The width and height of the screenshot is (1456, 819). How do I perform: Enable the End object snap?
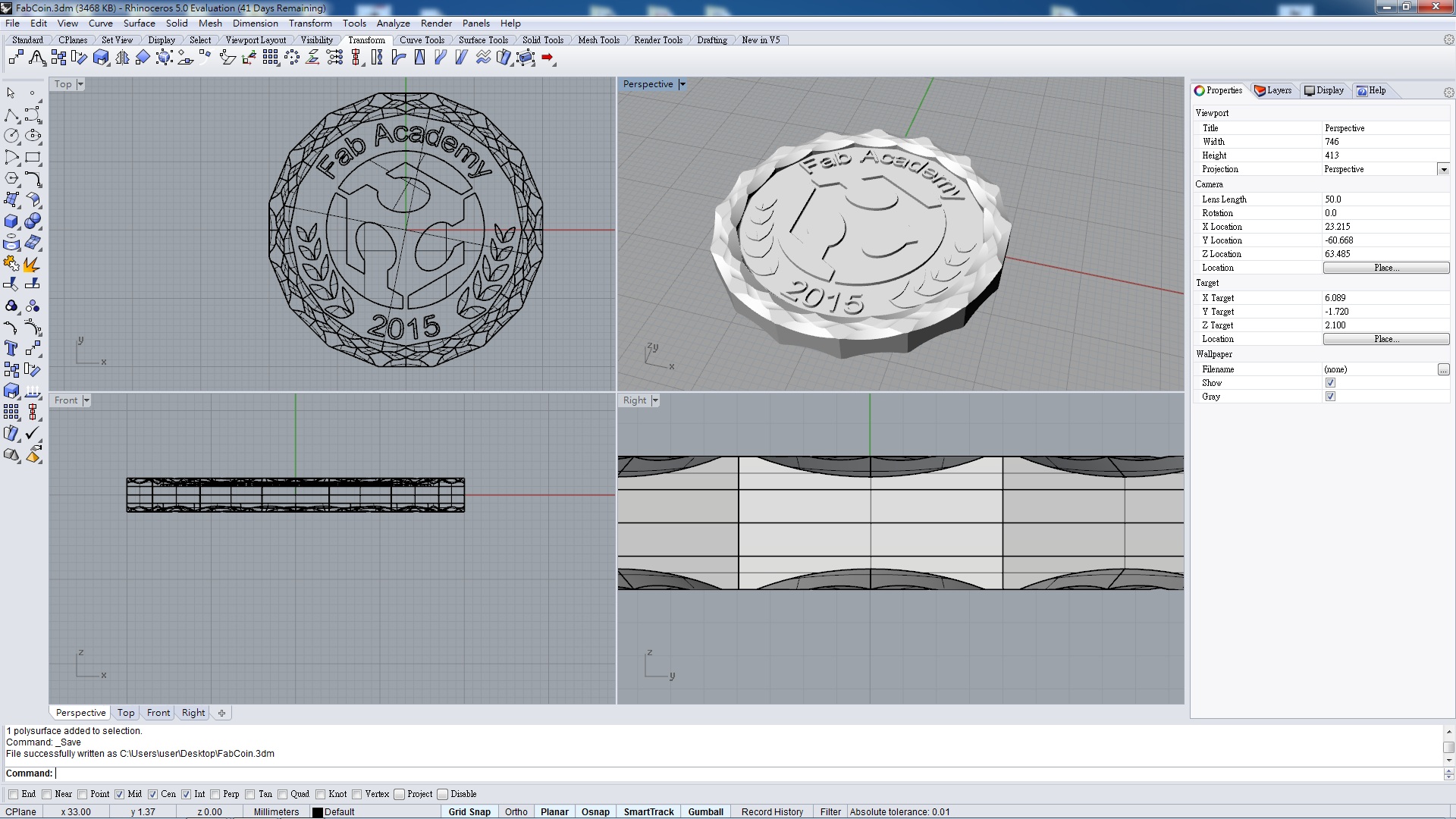click(x=14, y=794)
